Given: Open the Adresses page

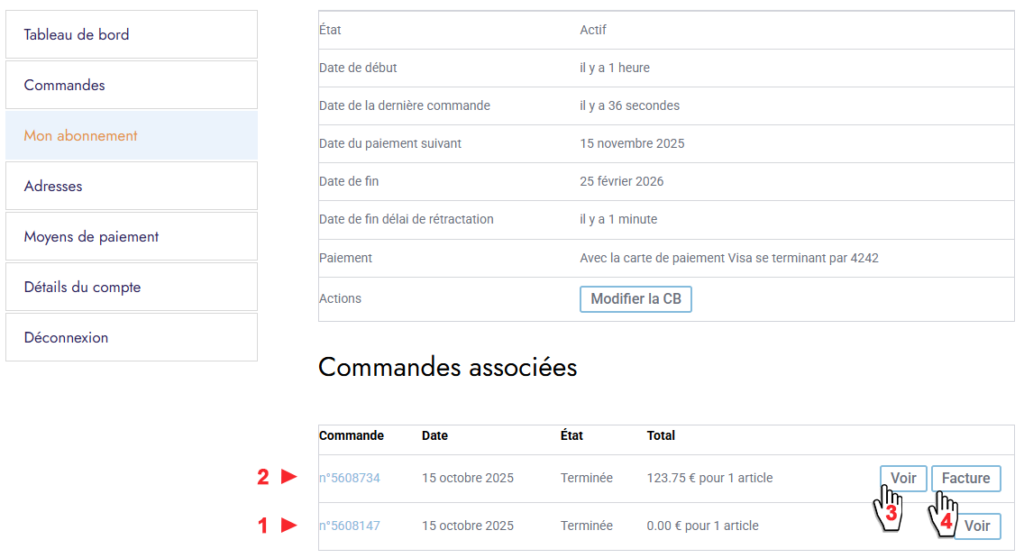Looking at the screenshot, I should tap(131, 186).
